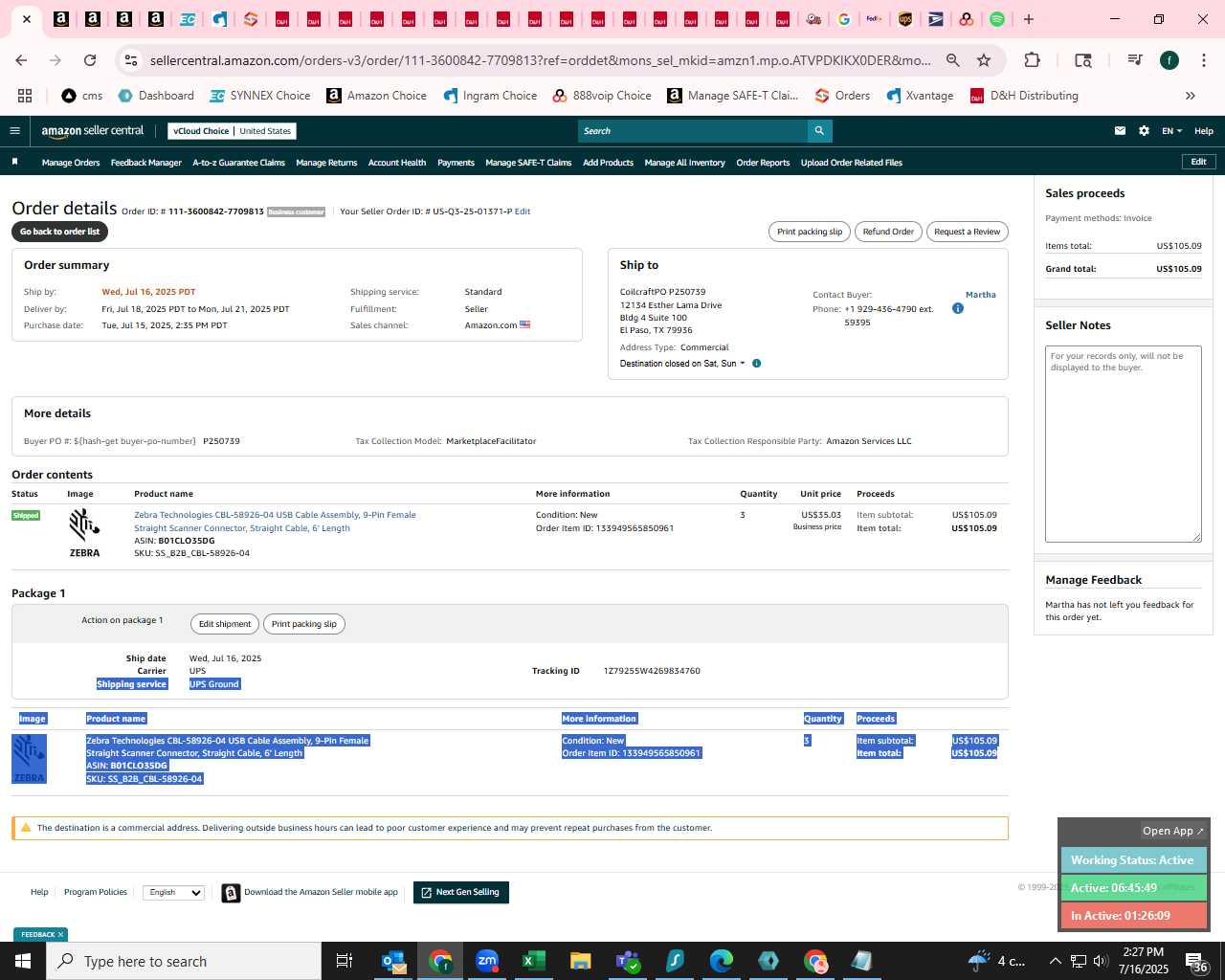Click the Seller Central search field

(x=693, y=131)
